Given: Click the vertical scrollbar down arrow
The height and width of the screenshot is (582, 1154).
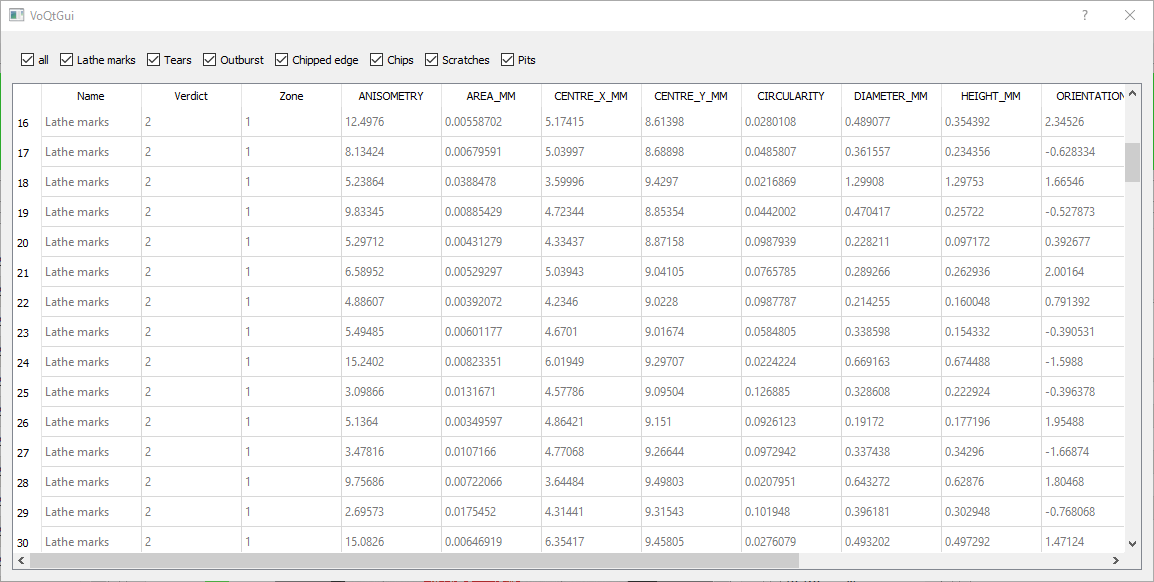Looking at the screenshot, I should tap(1132, 543).
